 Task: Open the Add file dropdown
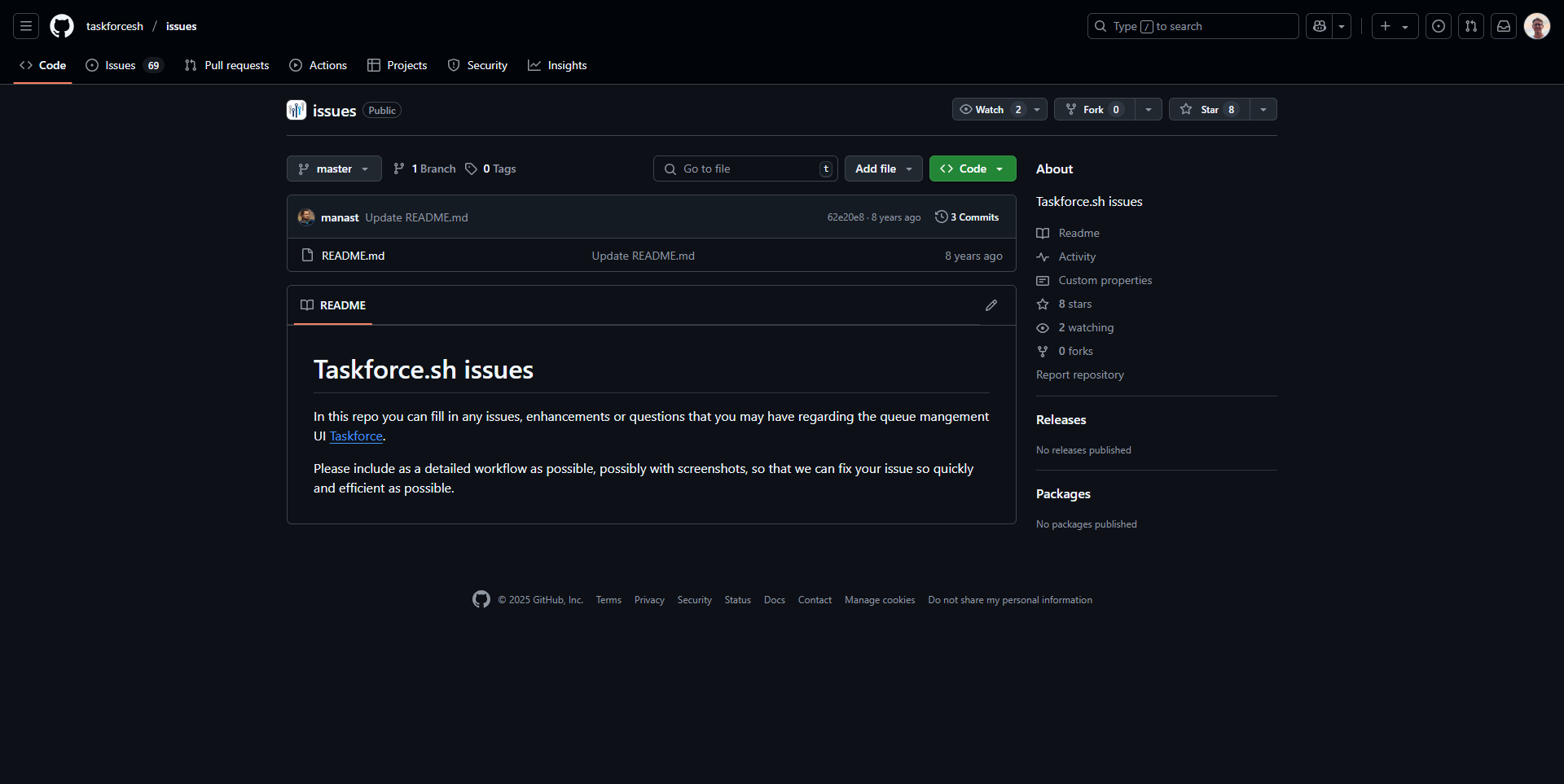[x=883, y=169]
